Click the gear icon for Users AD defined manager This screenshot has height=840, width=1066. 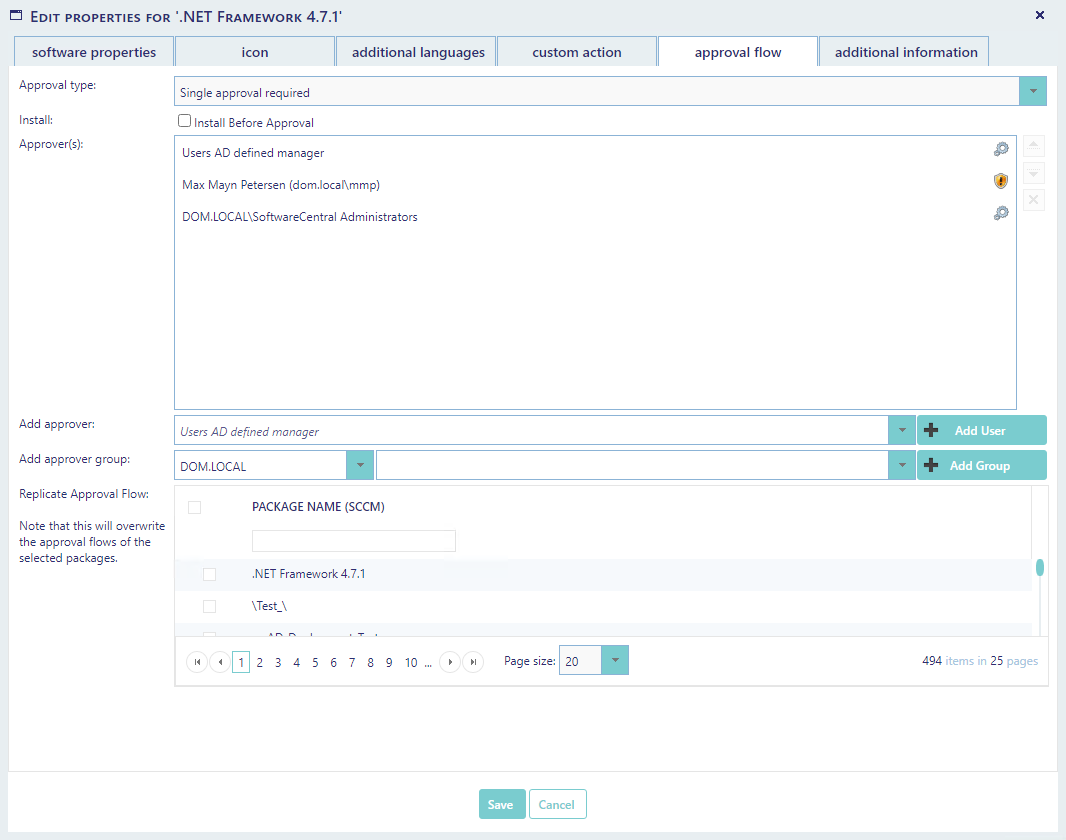click(x=1000, y=149)
